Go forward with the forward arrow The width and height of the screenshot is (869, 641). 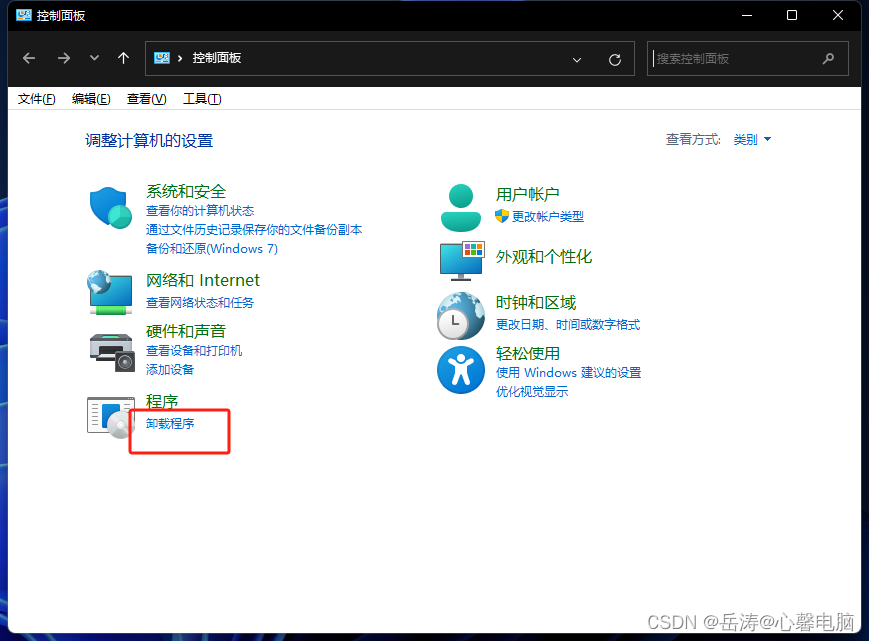pyautogui.click(x=64, y=58)
